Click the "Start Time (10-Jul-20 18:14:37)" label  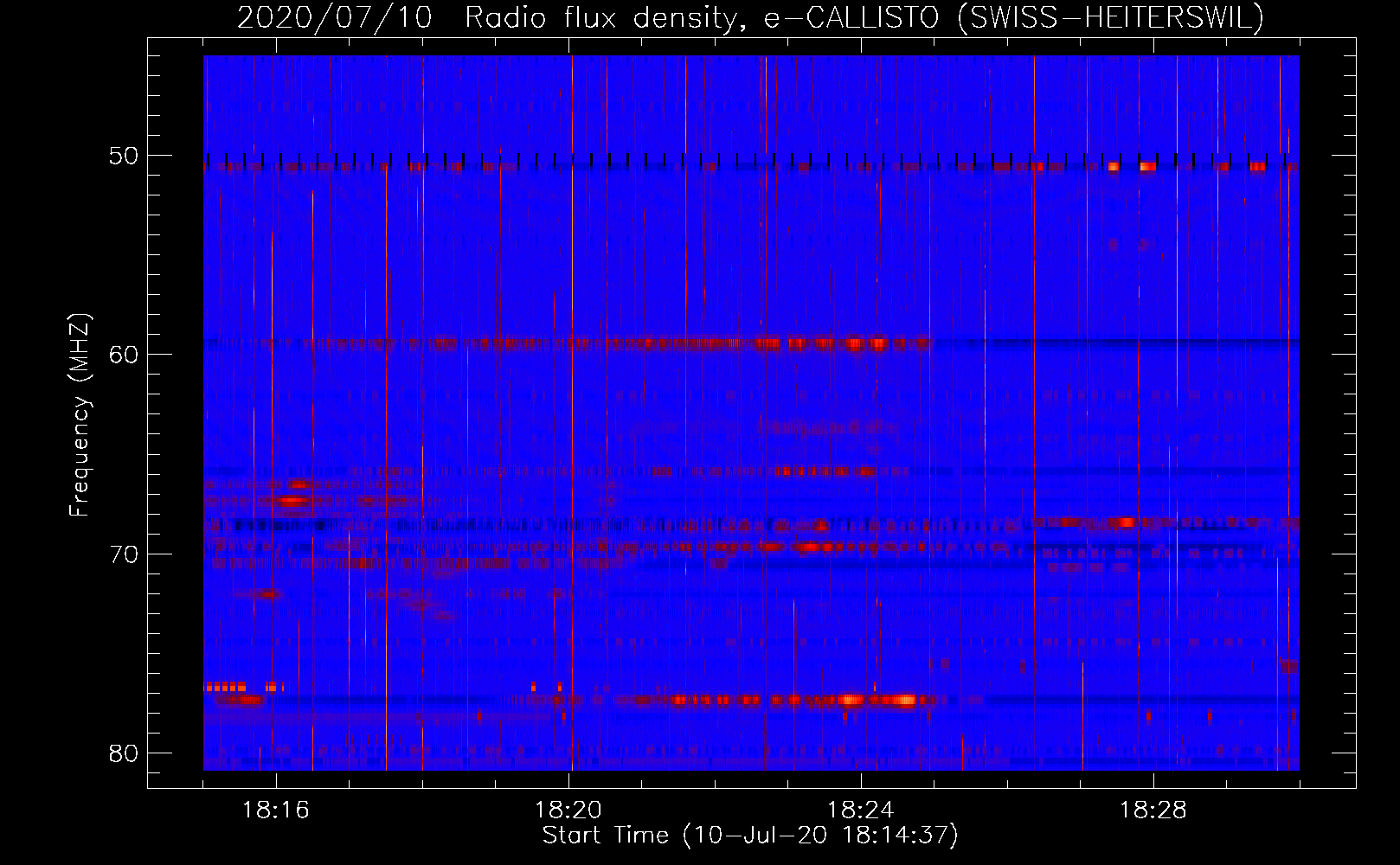point(750,836)
